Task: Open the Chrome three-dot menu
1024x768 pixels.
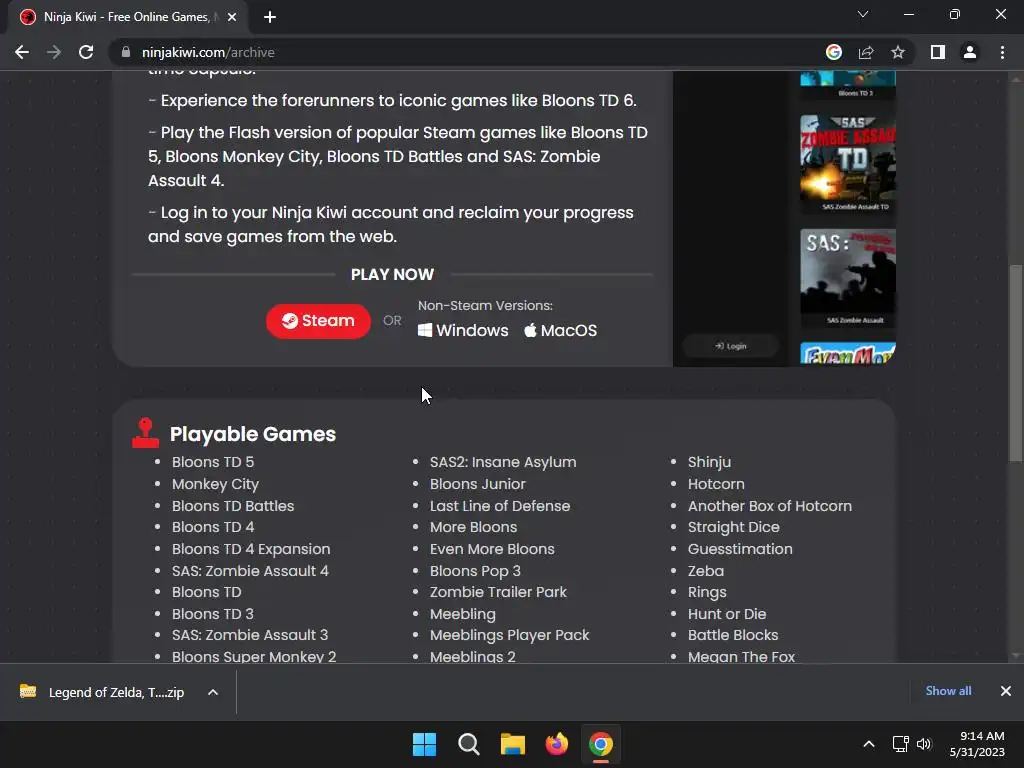Action: pyautogui.click(x=1002, y=52)
